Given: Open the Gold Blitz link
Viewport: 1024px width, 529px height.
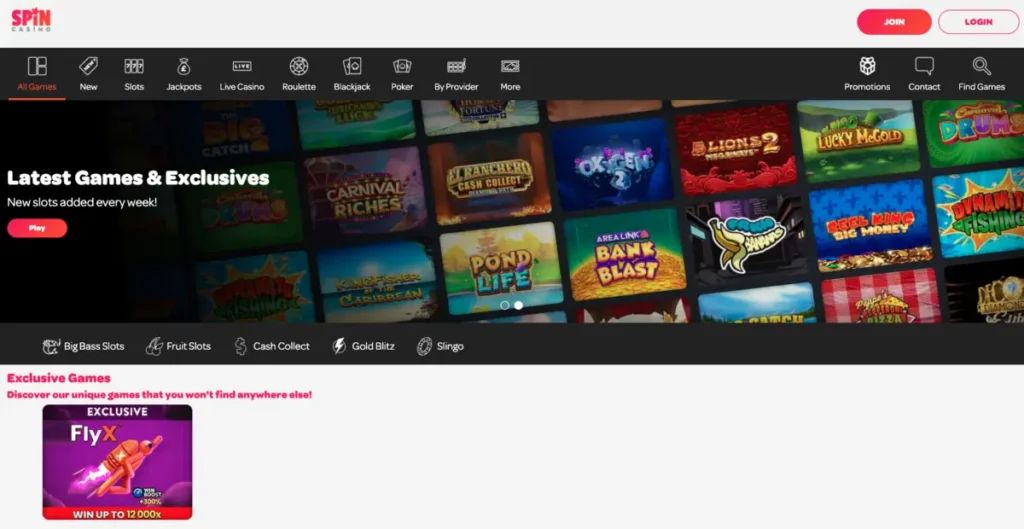Looking at the screenshot, I should [x=374, y=346].
